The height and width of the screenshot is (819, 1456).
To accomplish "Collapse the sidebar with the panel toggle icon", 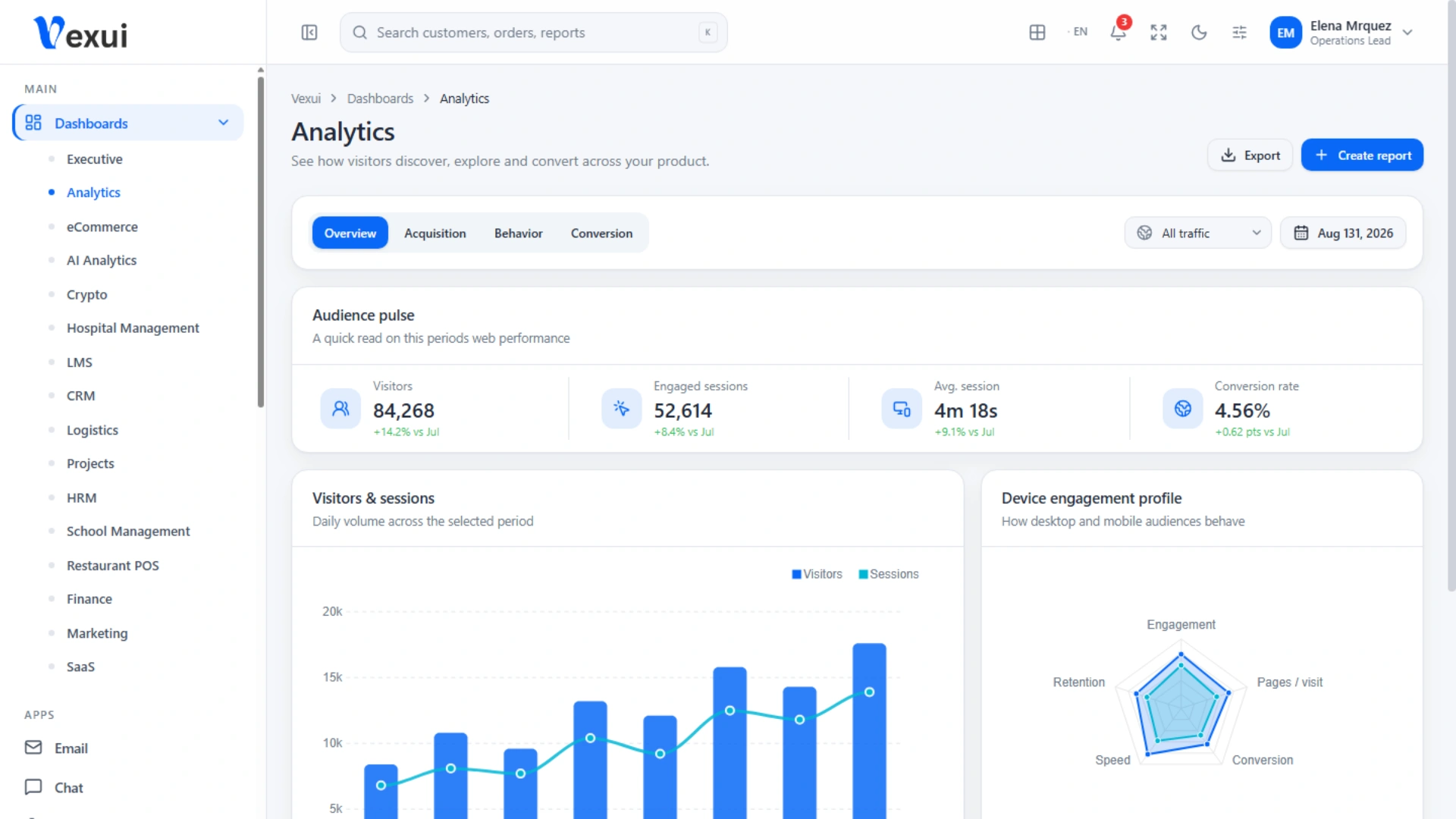I will pyautogui.click(x=309, y=33).
